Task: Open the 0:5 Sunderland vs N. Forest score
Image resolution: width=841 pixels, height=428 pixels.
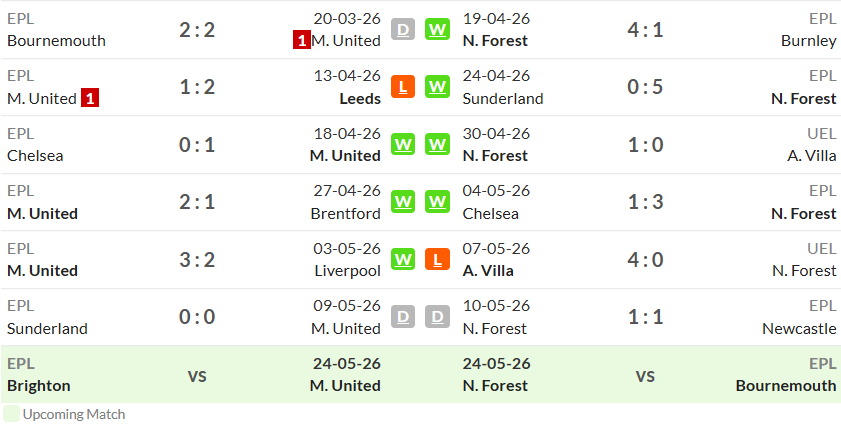Action: [645, 87]
